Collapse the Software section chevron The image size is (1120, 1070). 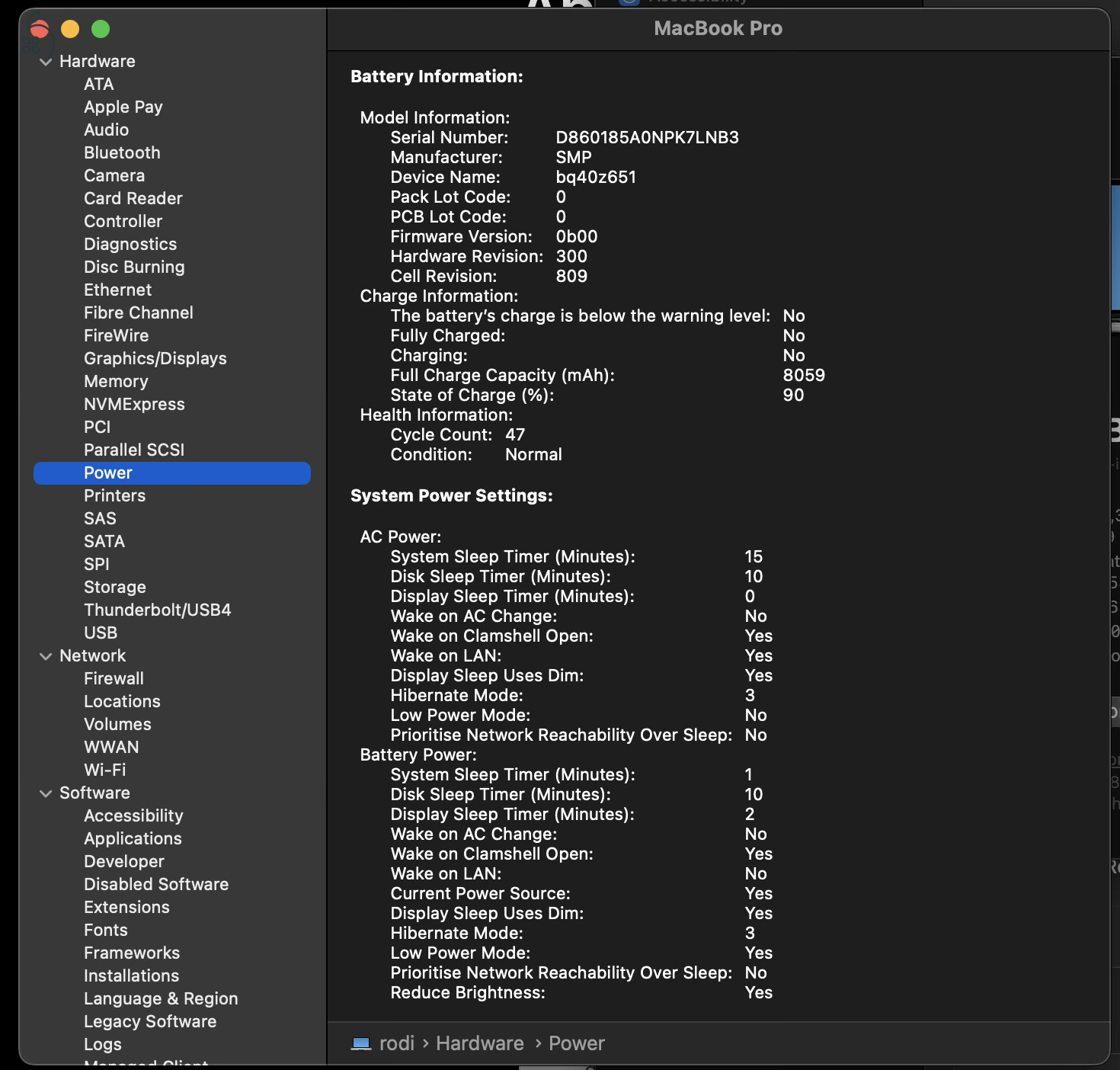[x=46, y=793]
